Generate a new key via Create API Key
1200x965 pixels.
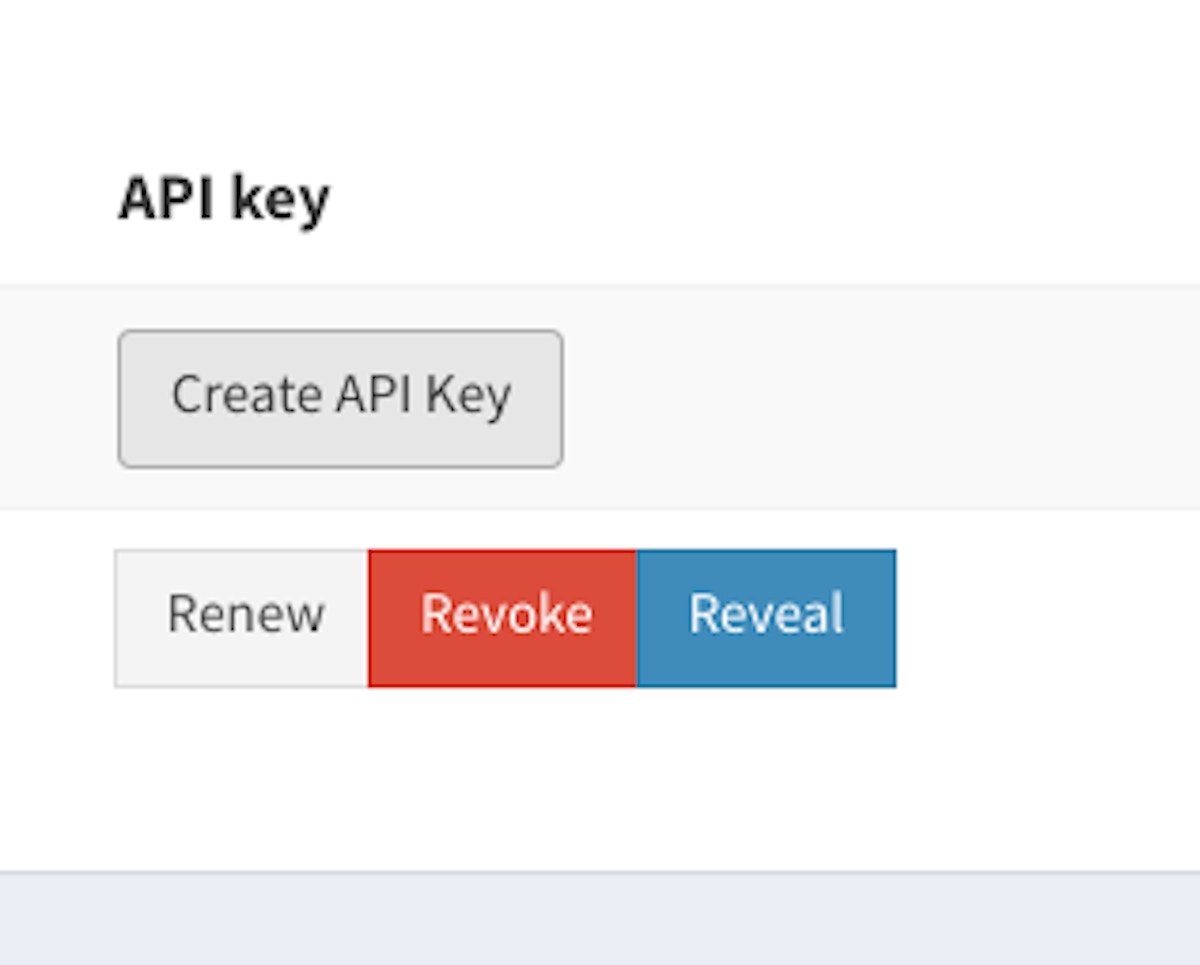tap(340, 398)
